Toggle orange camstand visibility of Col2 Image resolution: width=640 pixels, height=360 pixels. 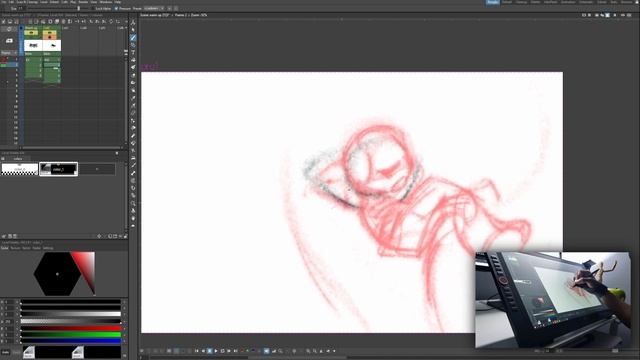49,38
